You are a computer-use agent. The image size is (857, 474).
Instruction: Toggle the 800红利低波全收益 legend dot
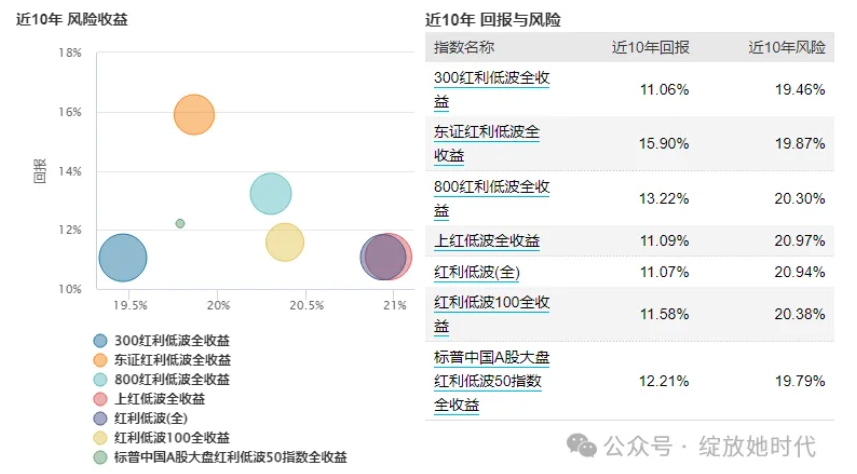100,380
